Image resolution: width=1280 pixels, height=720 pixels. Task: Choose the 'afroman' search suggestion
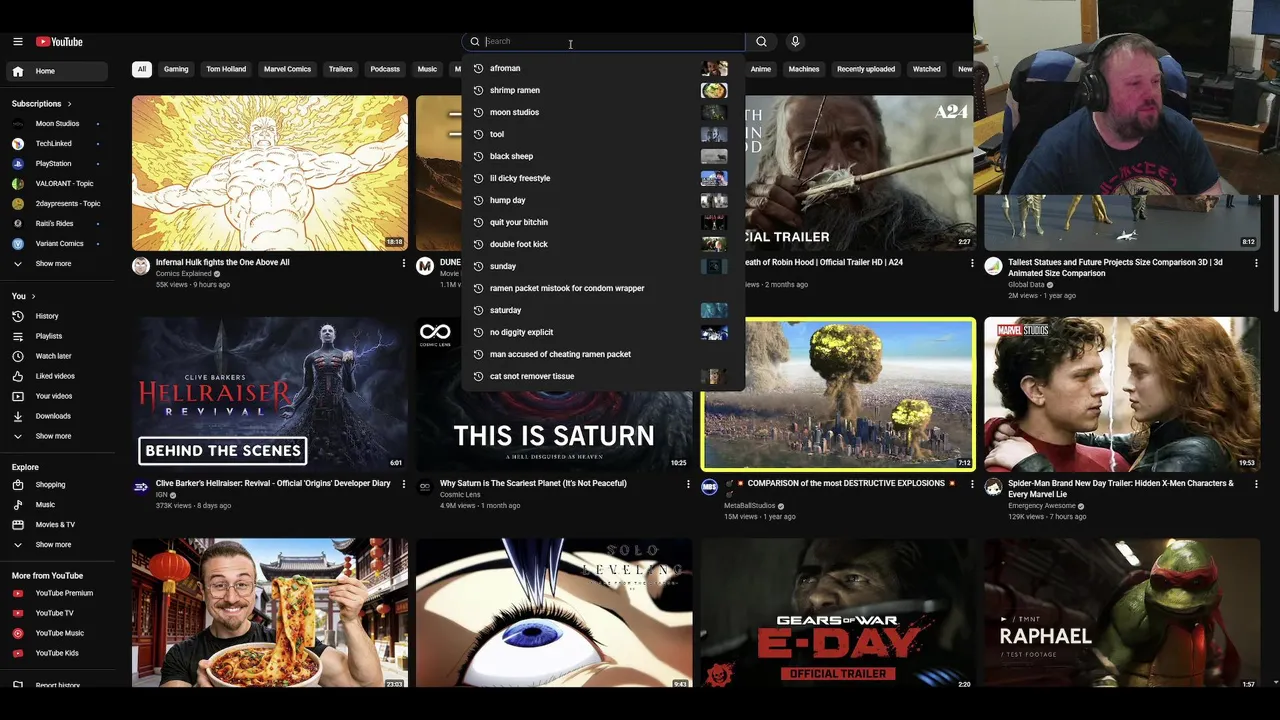tap(603, 68)
